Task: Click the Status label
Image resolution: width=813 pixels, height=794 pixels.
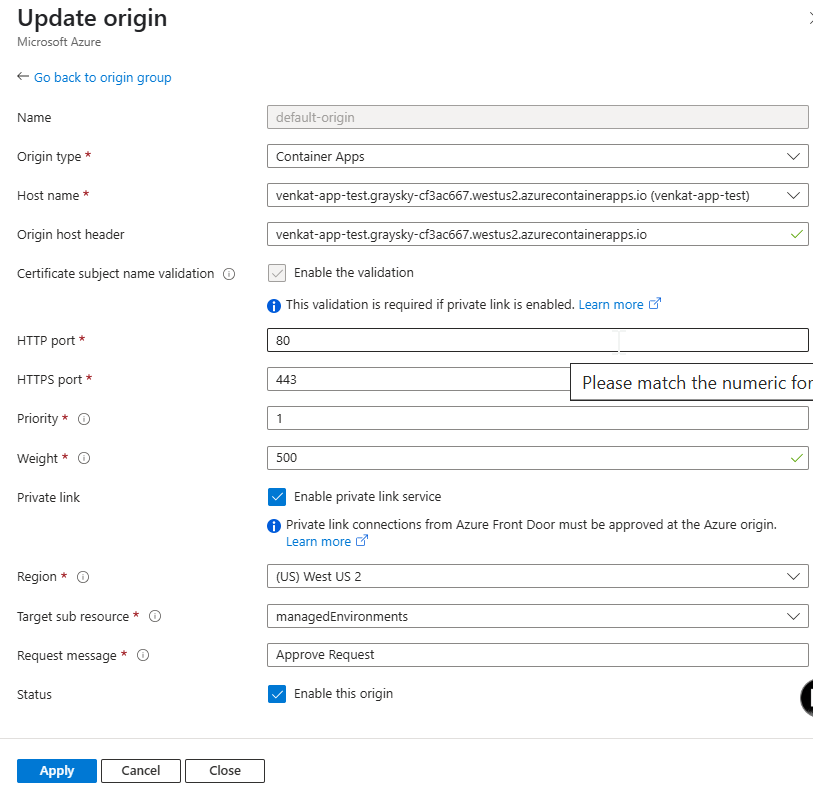Action: click(x=34, y=695)
